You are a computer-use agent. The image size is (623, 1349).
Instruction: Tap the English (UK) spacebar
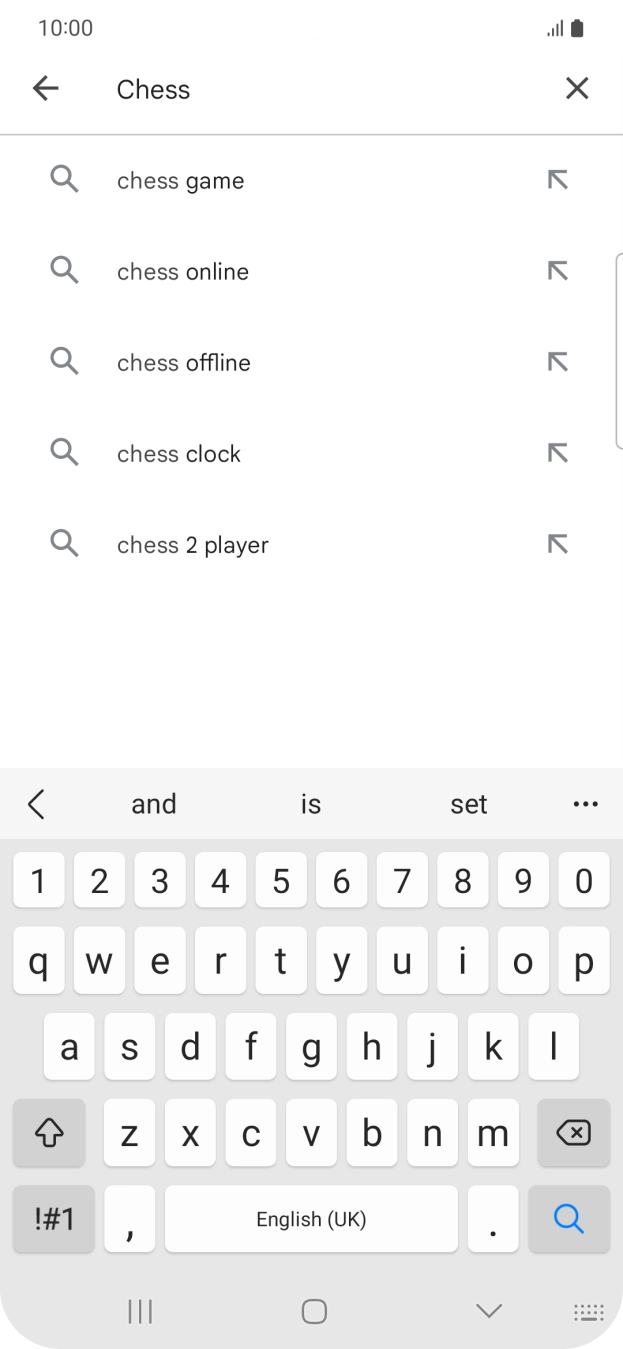click(x=311, y=1219)
